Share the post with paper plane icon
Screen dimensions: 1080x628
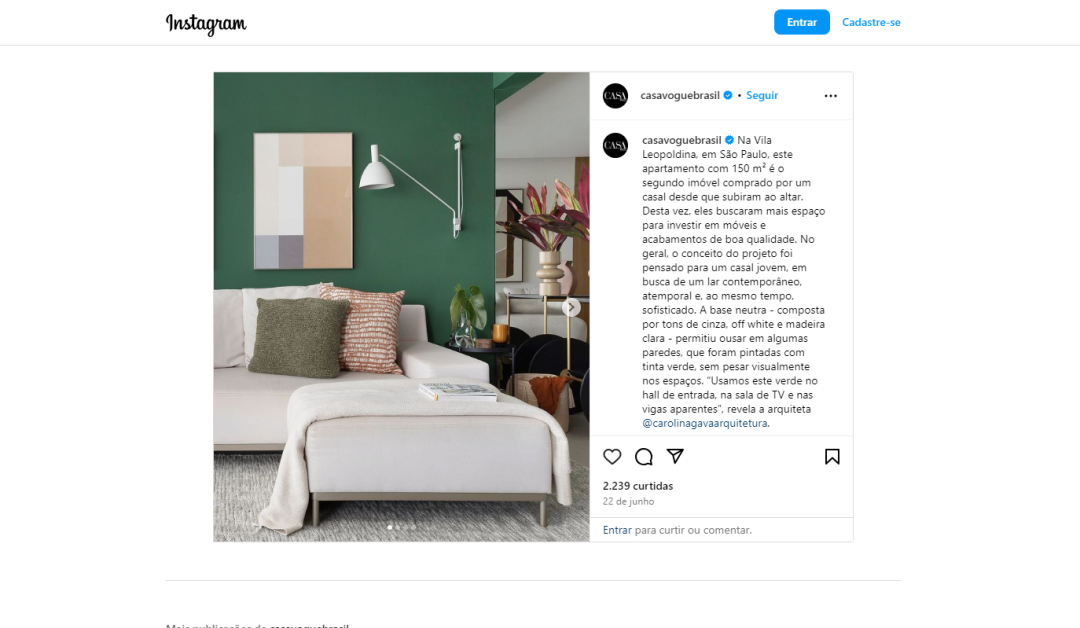[x=675, y=456]
